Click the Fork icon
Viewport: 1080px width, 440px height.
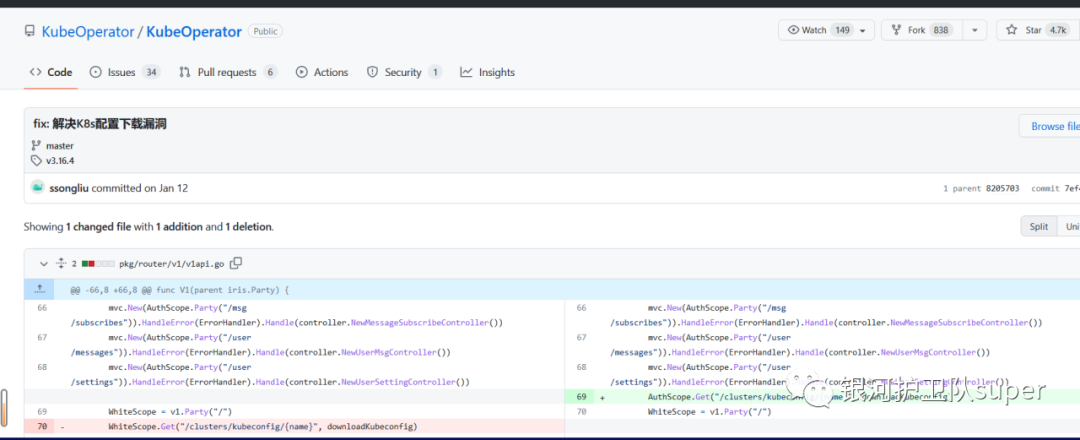pyautogui.click(x=896, y=30)
